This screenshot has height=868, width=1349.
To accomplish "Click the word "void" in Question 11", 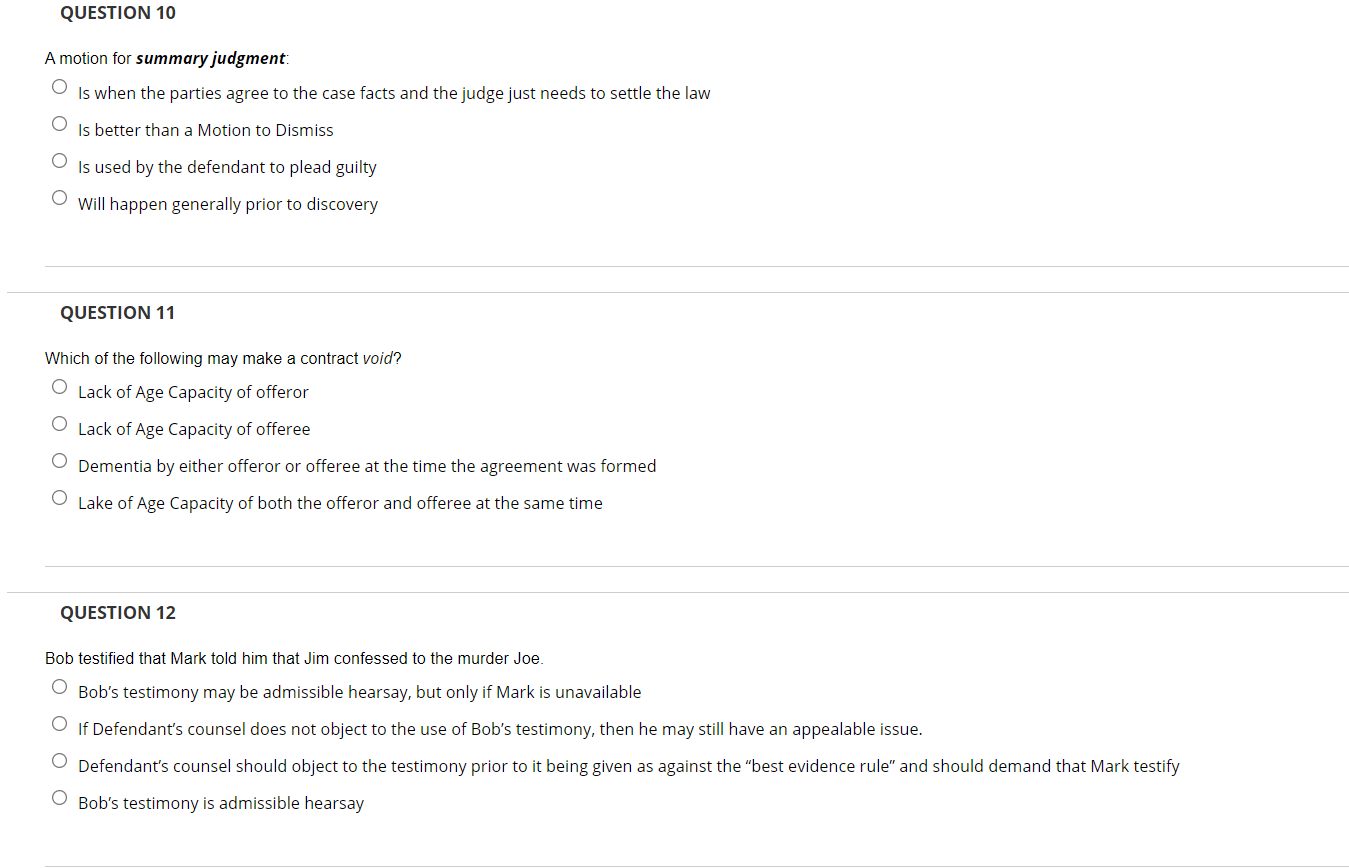I will coord(377,358).
